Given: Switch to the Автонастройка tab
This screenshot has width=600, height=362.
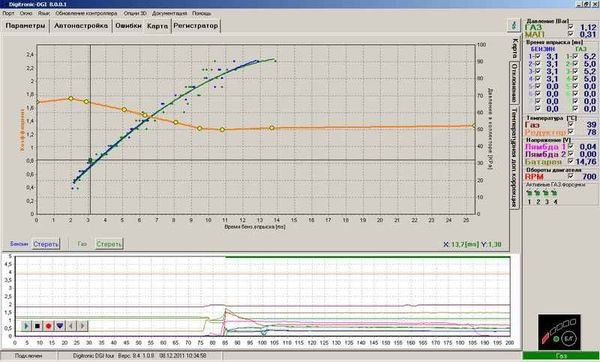Looking at the screenshot, I should (x=81, y=26).
